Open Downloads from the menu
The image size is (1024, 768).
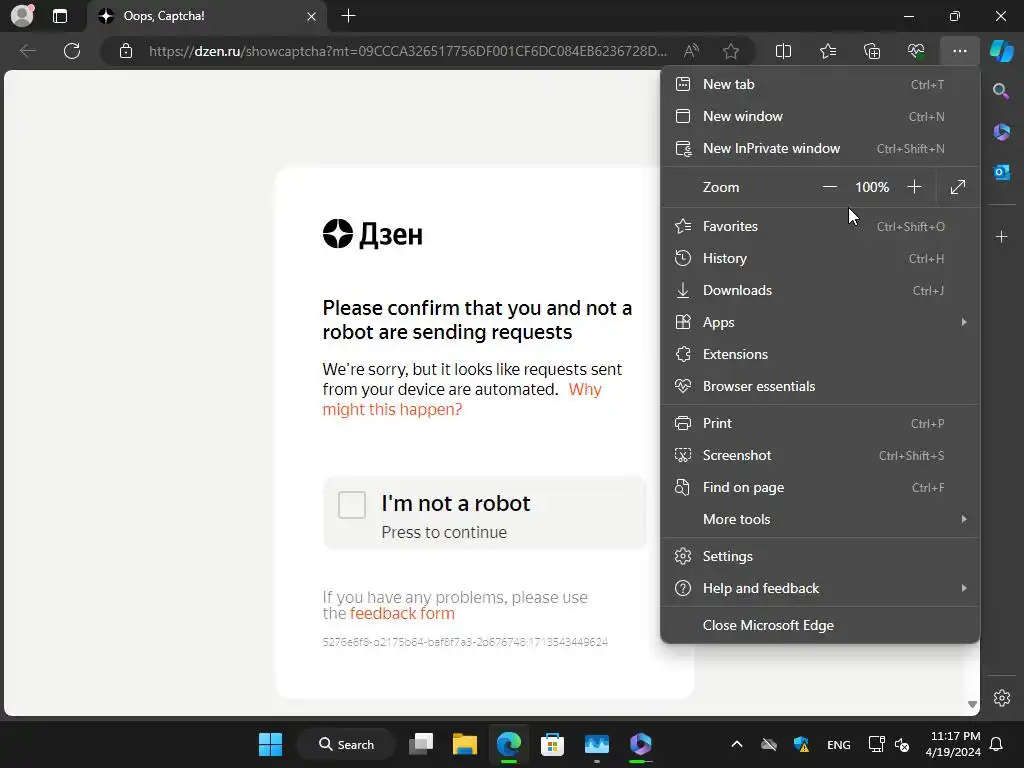(820, 290)
